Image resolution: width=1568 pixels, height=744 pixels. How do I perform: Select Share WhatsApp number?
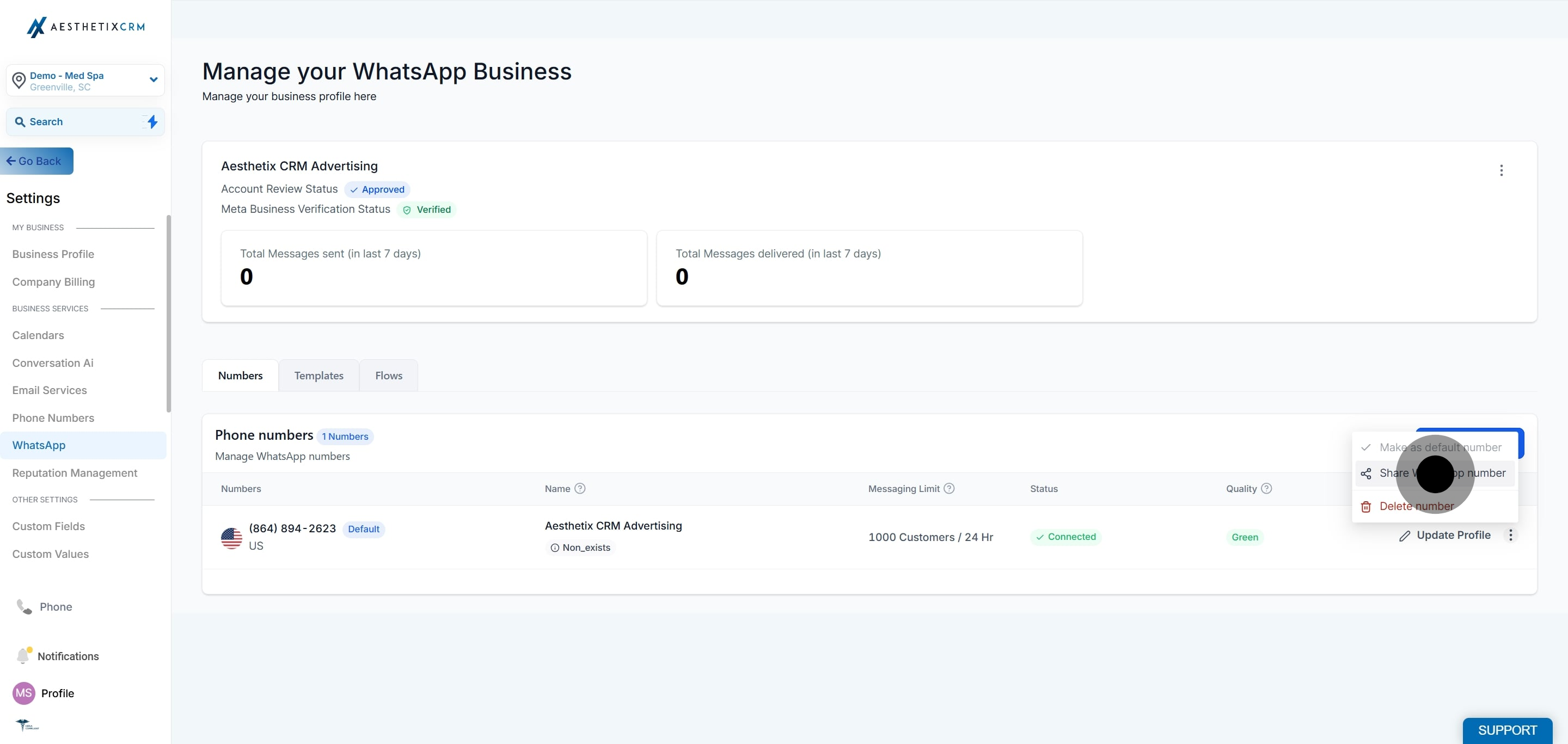(x=1435, y=474)
